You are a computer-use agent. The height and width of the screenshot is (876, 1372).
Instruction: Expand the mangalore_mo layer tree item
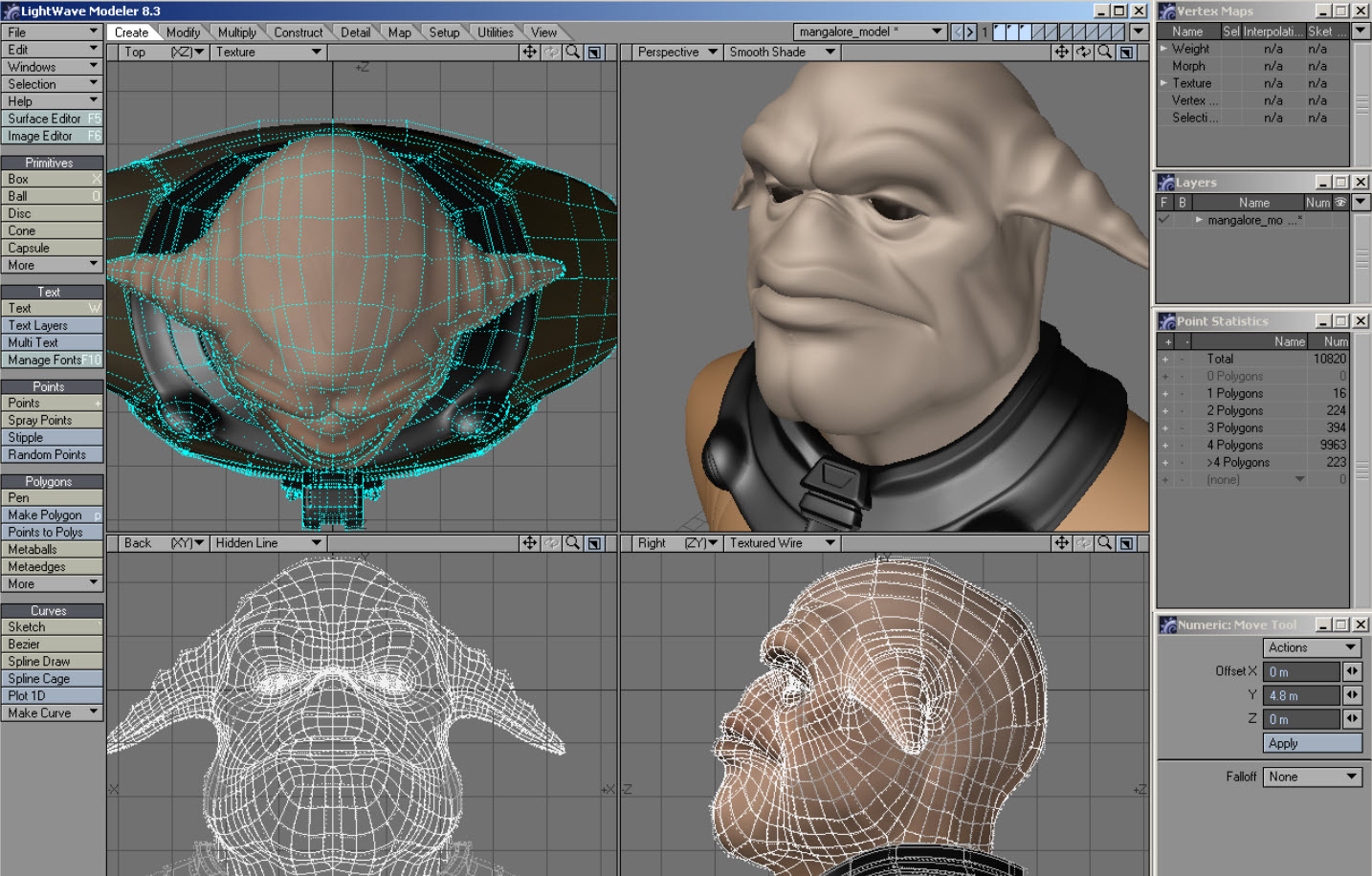[1199, 220]
